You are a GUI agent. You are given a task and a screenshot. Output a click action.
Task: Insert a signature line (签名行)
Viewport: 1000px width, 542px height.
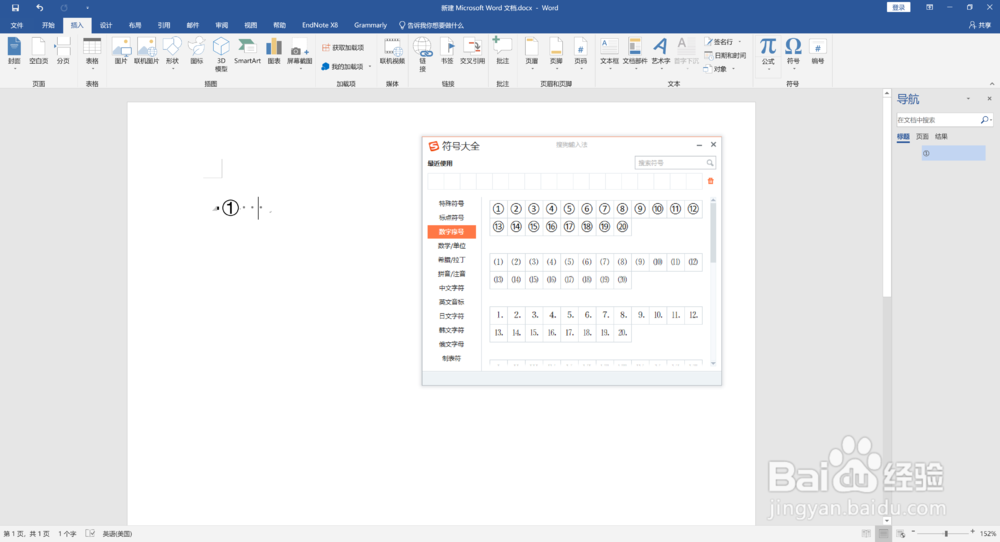click(x=722, y=42)
